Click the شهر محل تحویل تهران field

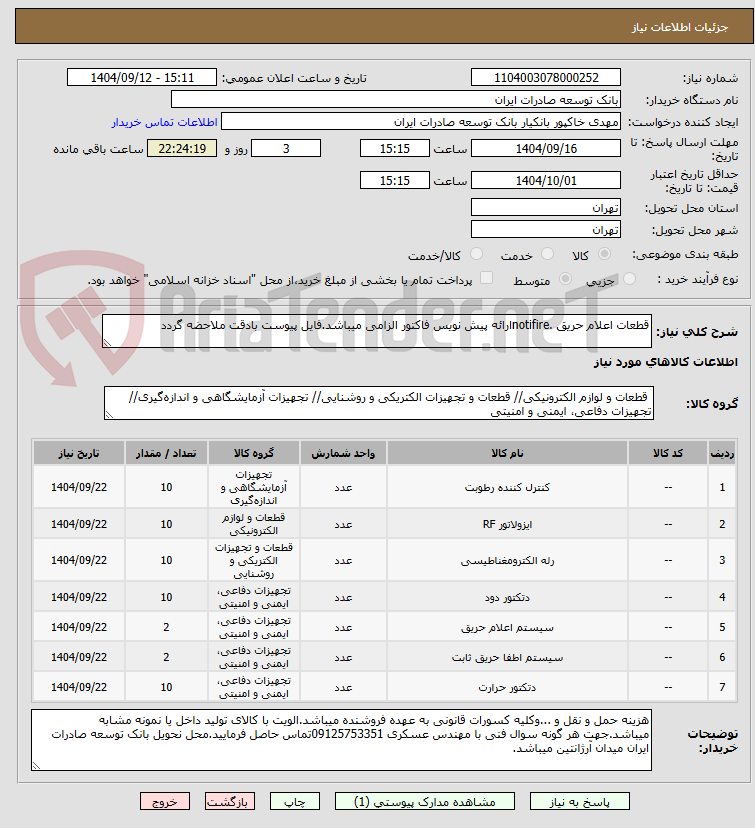(x=546, y=230)
